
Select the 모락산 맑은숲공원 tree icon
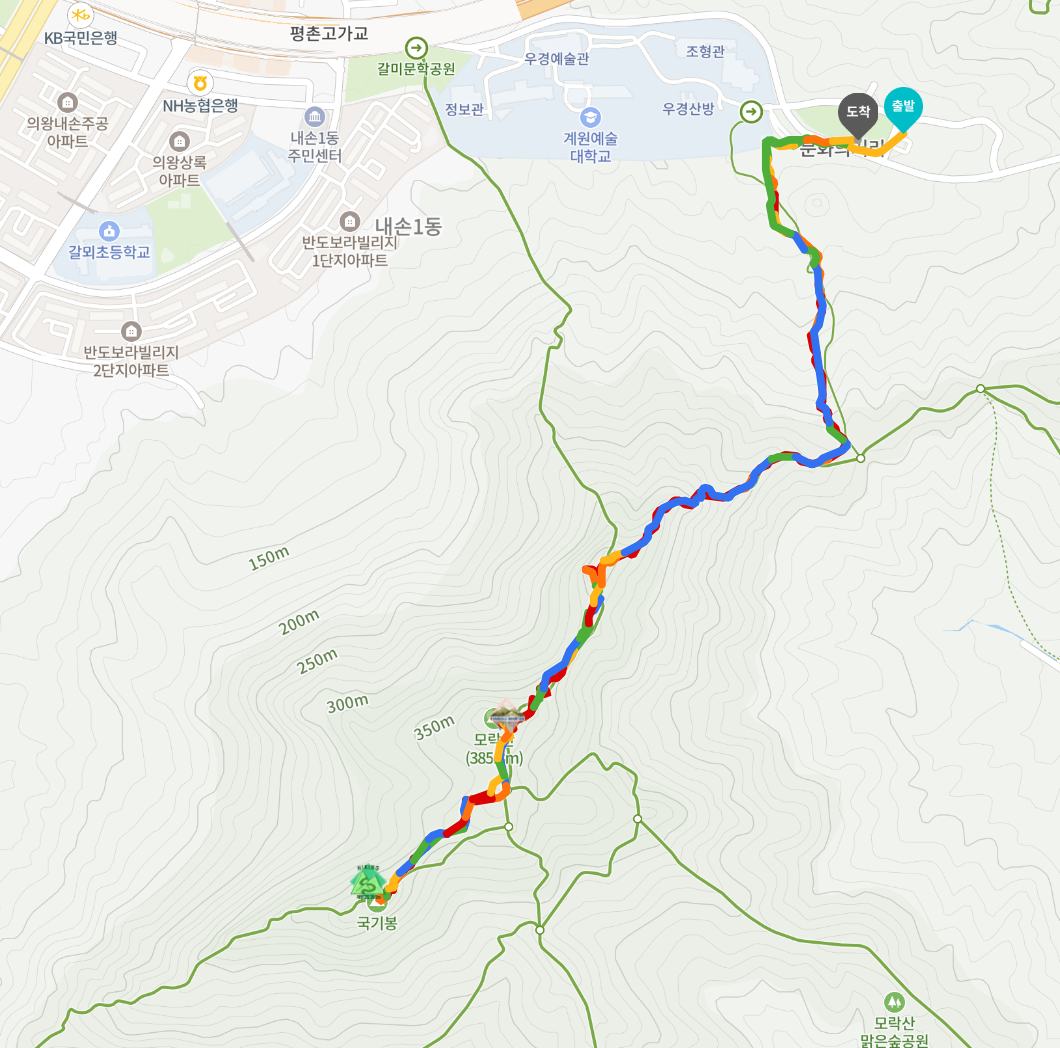pyautogui.click(x=894, y=1002)
